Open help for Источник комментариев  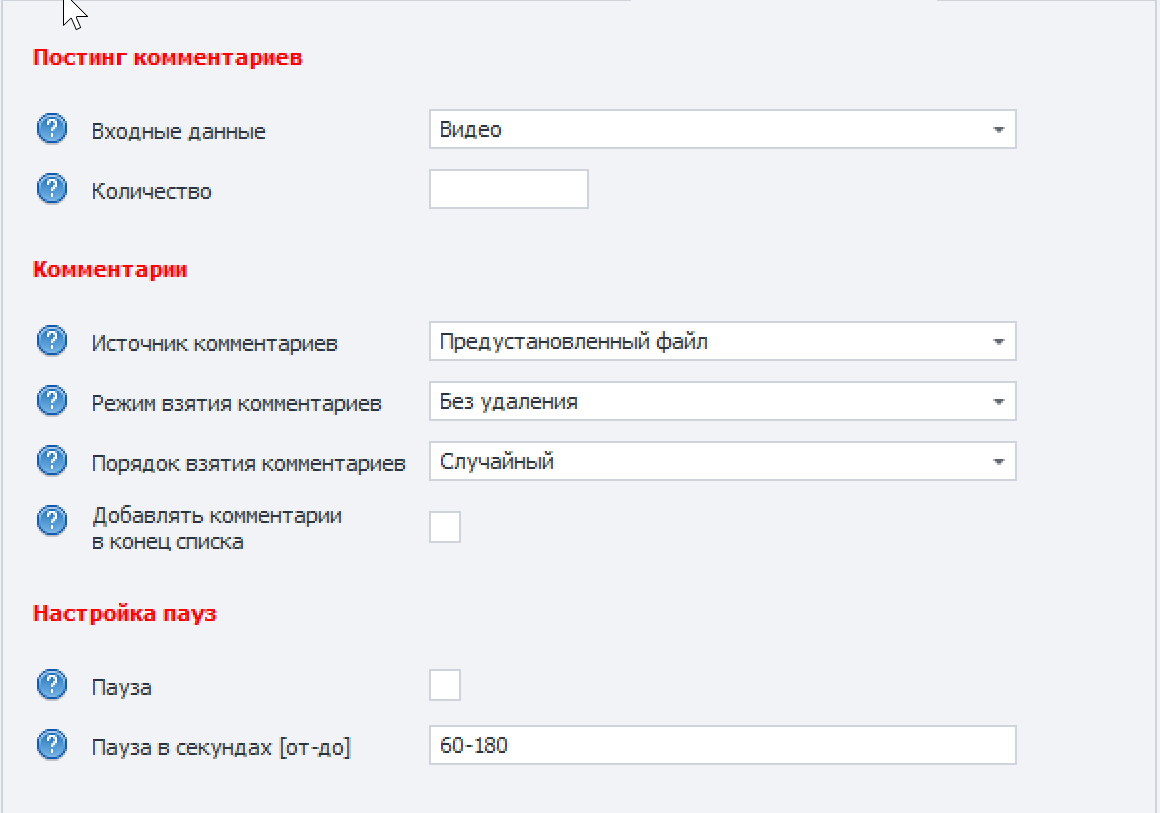[52, 342]
